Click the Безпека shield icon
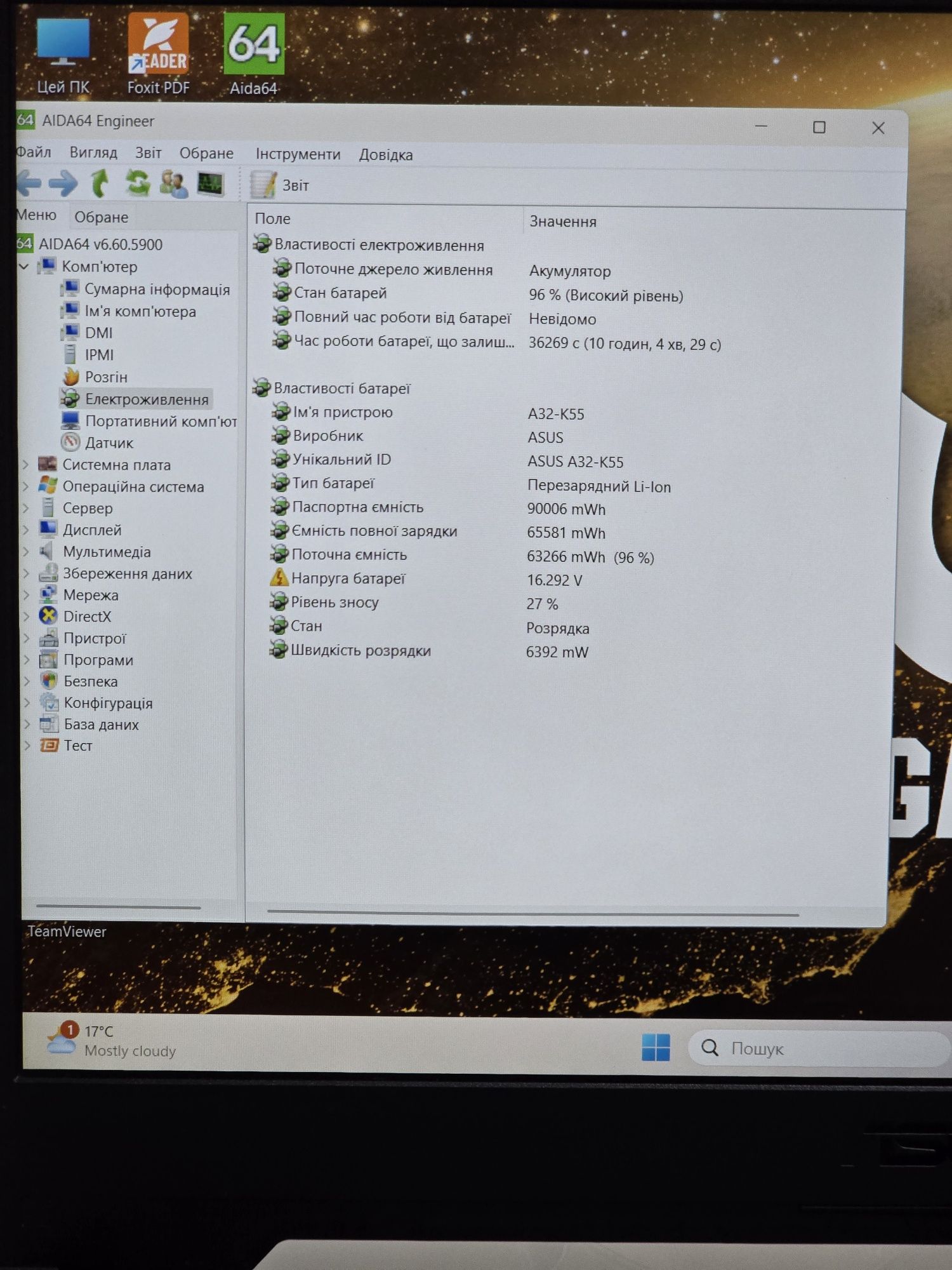Viewport: 952px width, 1270px height. pyautogui.click(x=48, y=681)
